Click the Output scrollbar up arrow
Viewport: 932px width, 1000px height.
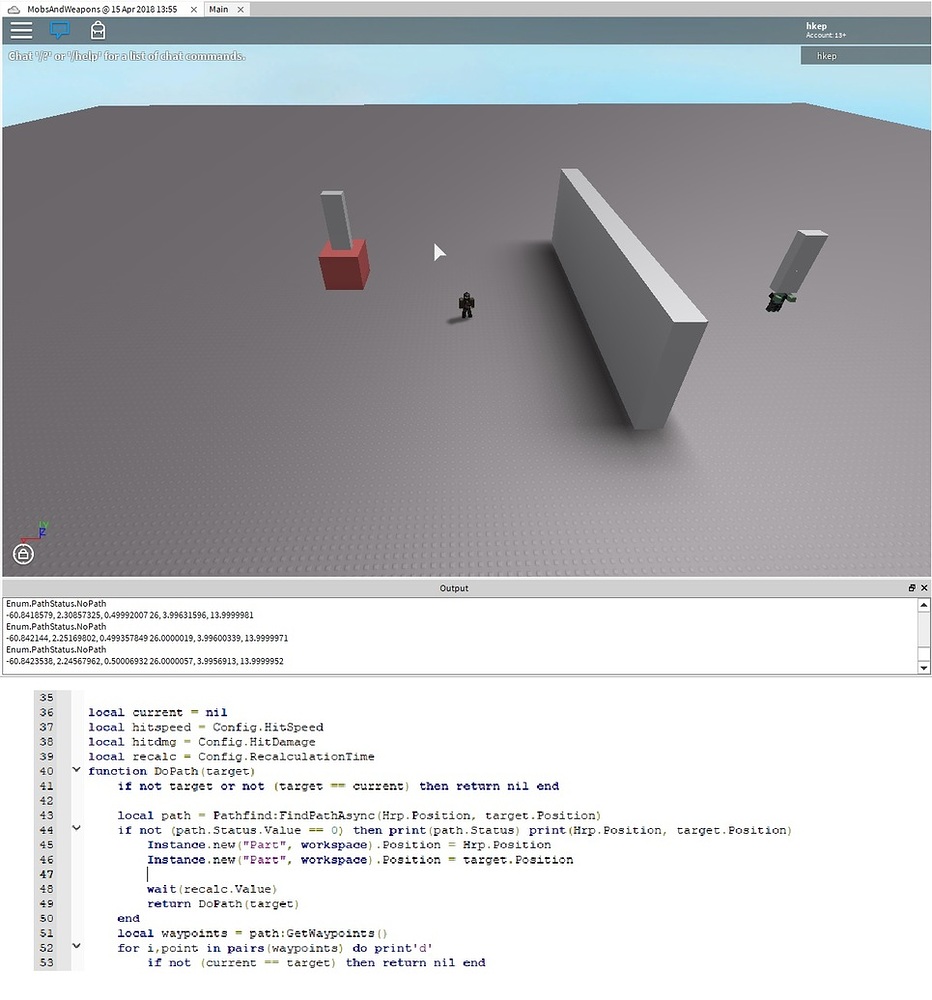[x=924, y=604]
